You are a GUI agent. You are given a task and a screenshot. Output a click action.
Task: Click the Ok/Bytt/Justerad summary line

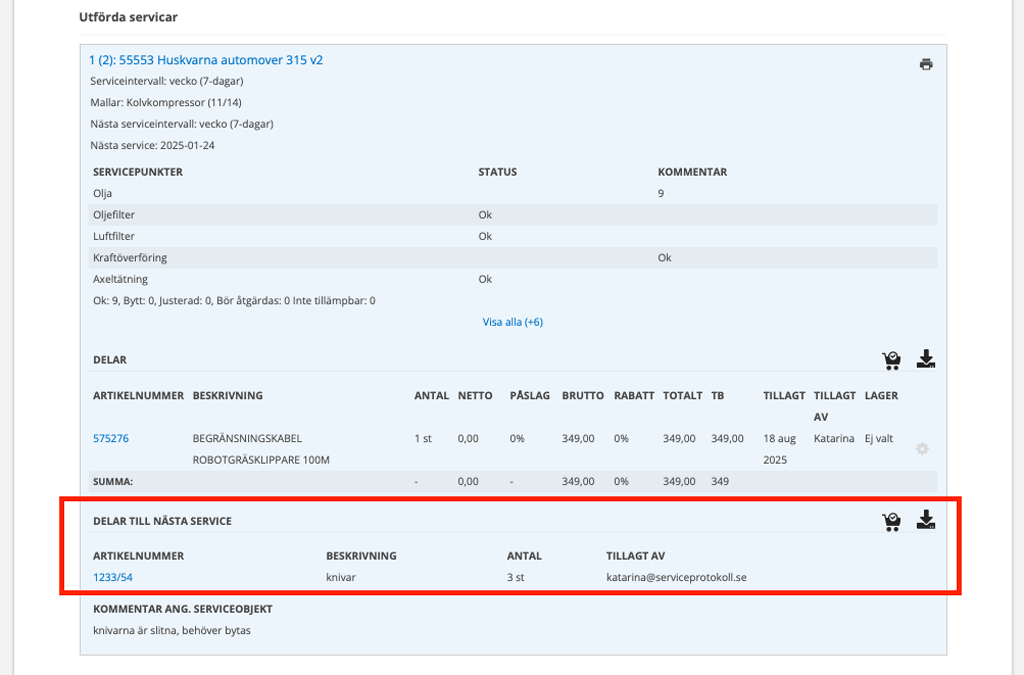click(234, 301)
